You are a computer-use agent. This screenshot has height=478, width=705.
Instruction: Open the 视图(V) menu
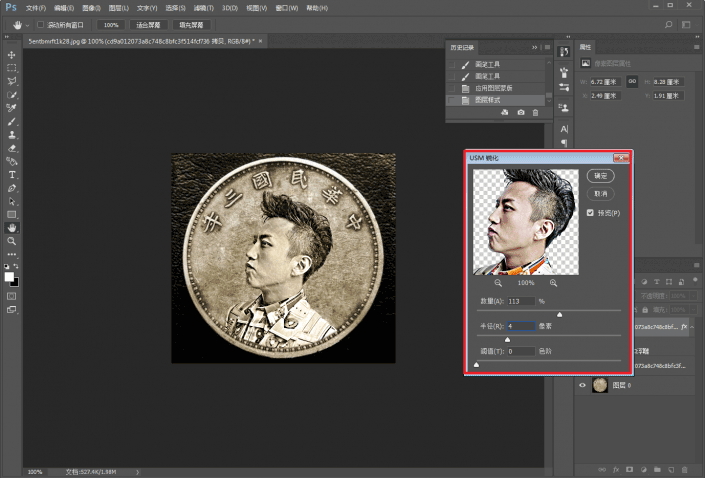pos(256,8)
